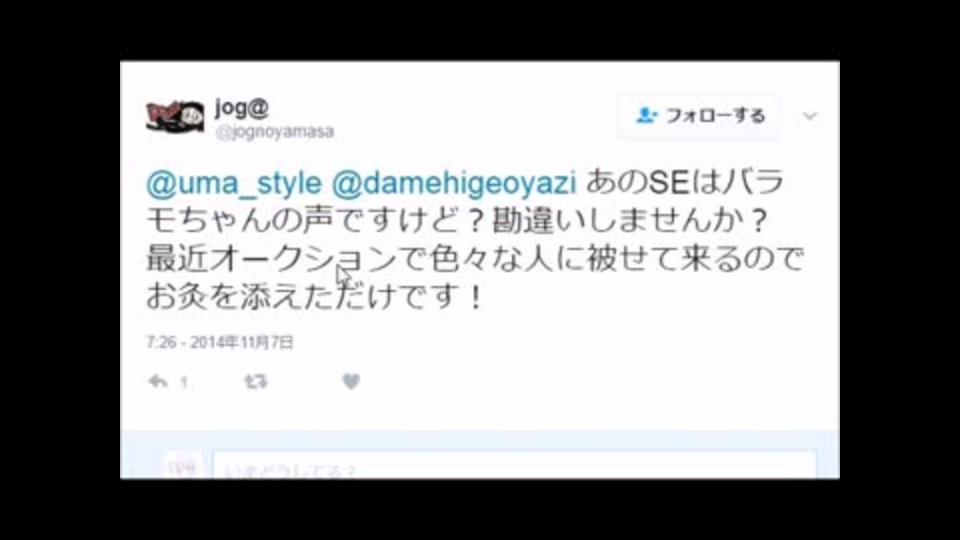
Task: Open jog@'s profile avatar picture
Action: tap(175, 116)
